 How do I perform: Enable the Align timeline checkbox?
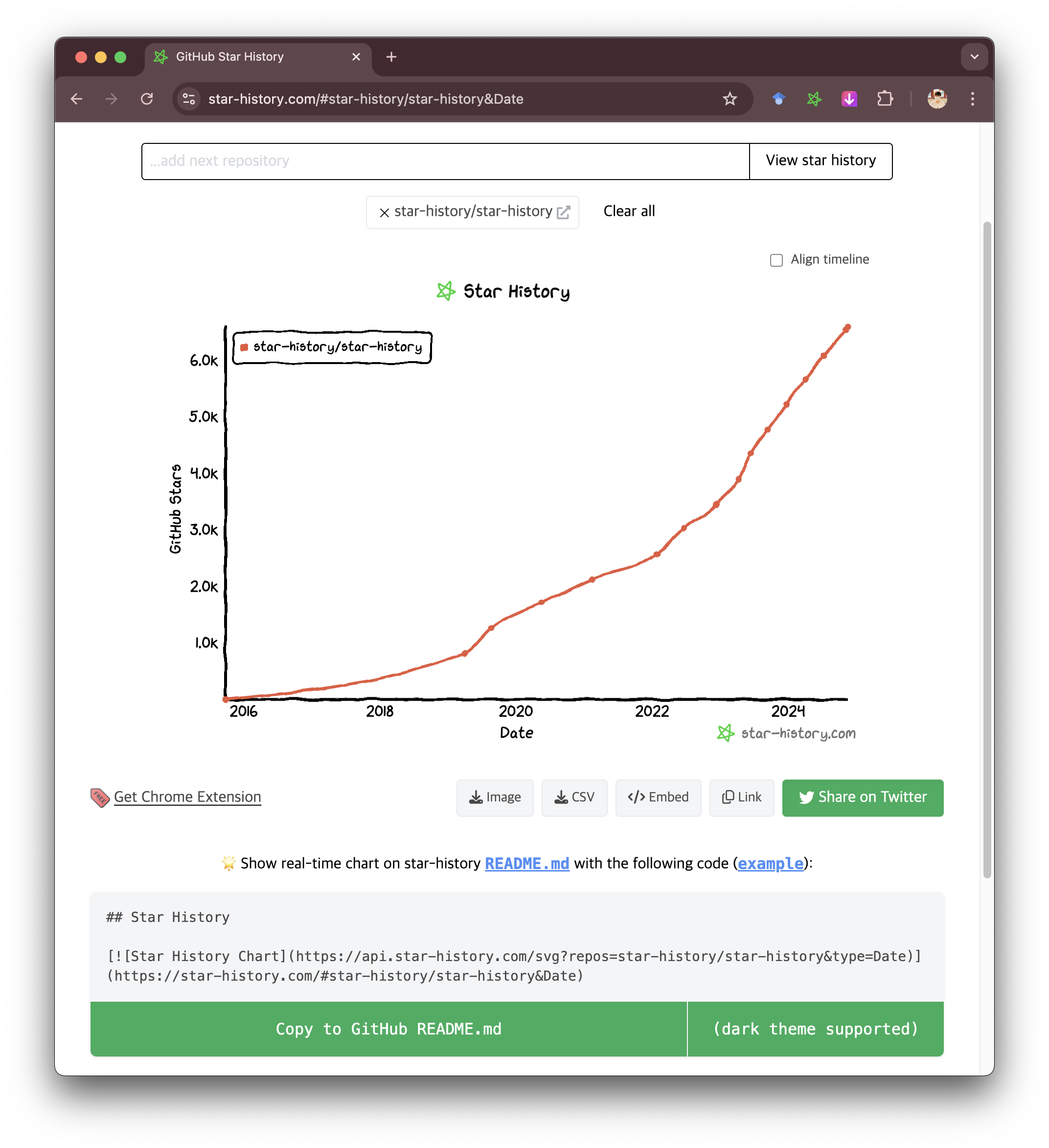coord(776,260)
